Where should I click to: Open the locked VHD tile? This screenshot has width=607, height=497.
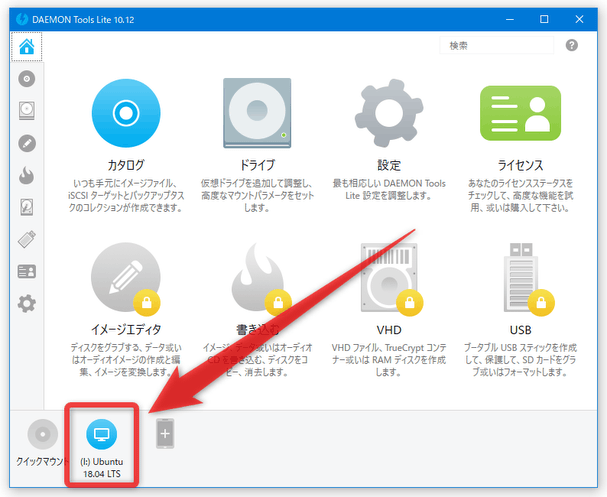tap(389, 278)
